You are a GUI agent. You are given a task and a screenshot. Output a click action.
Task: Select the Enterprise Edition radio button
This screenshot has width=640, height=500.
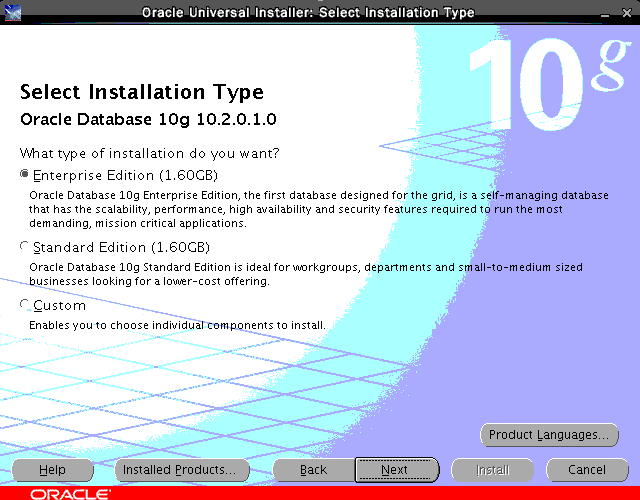[24, 174]
